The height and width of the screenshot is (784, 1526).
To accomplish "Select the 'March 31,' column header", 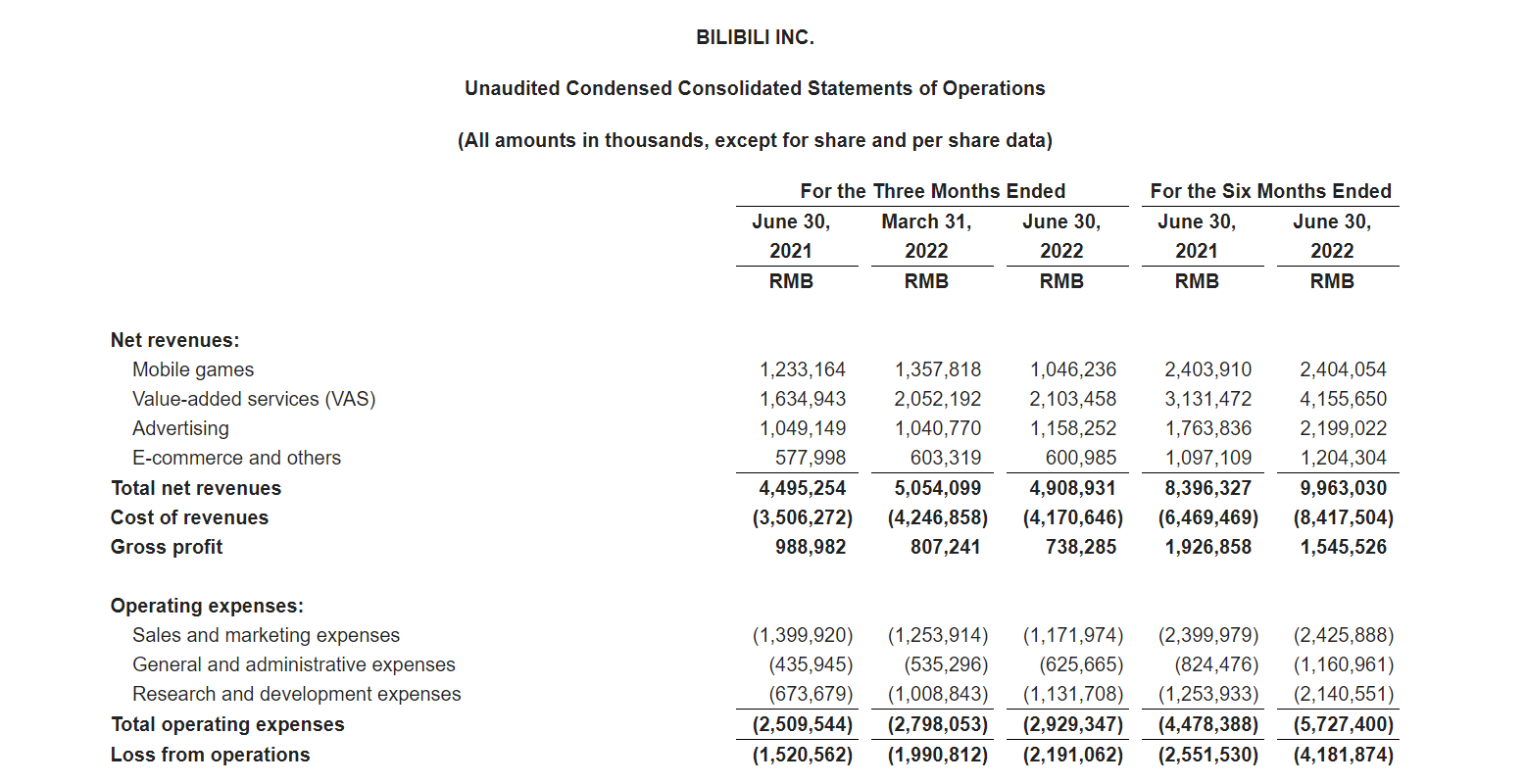I will pyautogui.click(x=926, y=221).
